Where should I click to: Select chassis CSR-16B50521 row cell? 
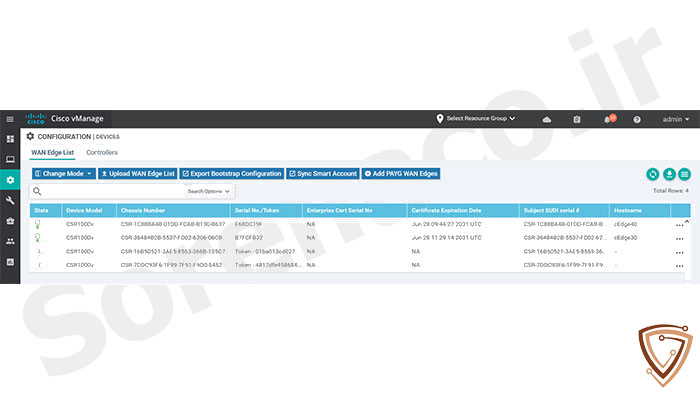click(x=173, y=252)
